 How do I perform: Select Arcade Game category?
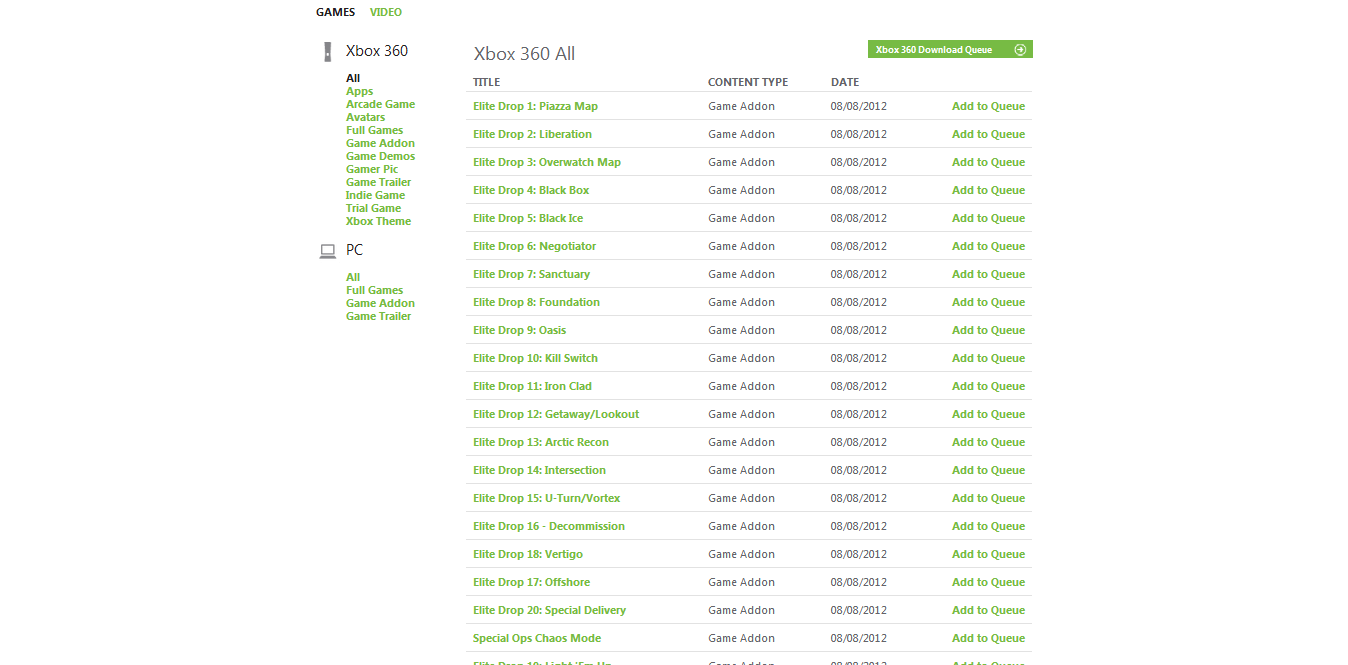(380, 104)
